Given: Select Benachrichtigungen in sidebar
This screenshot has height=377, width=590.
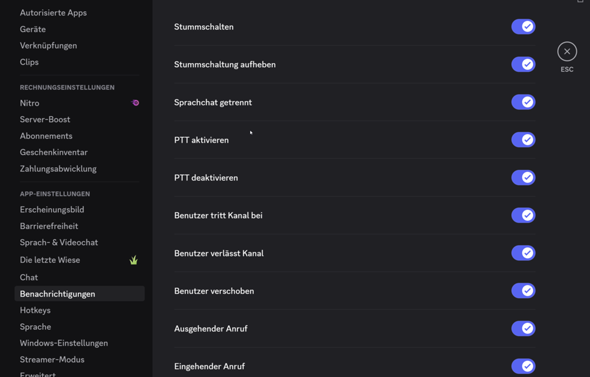Looking at the screenshot, I should [x=79, y=294].
